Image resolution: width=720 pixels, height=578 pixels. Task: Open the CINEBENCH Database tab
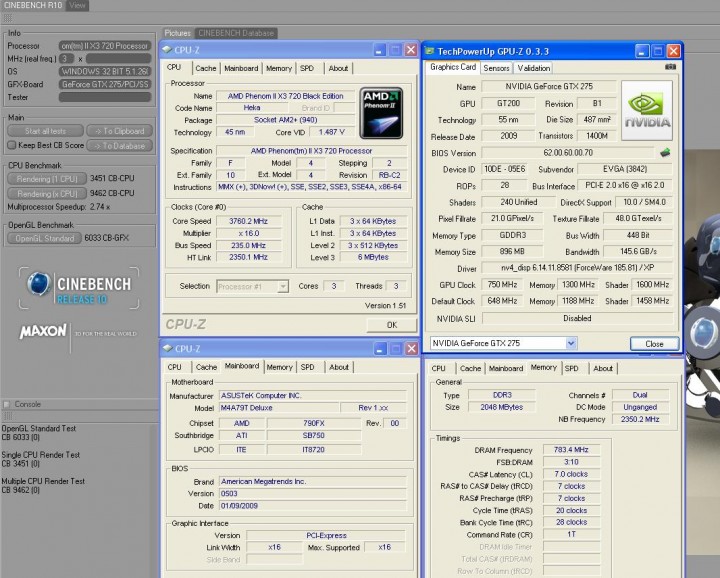[237, 33]
